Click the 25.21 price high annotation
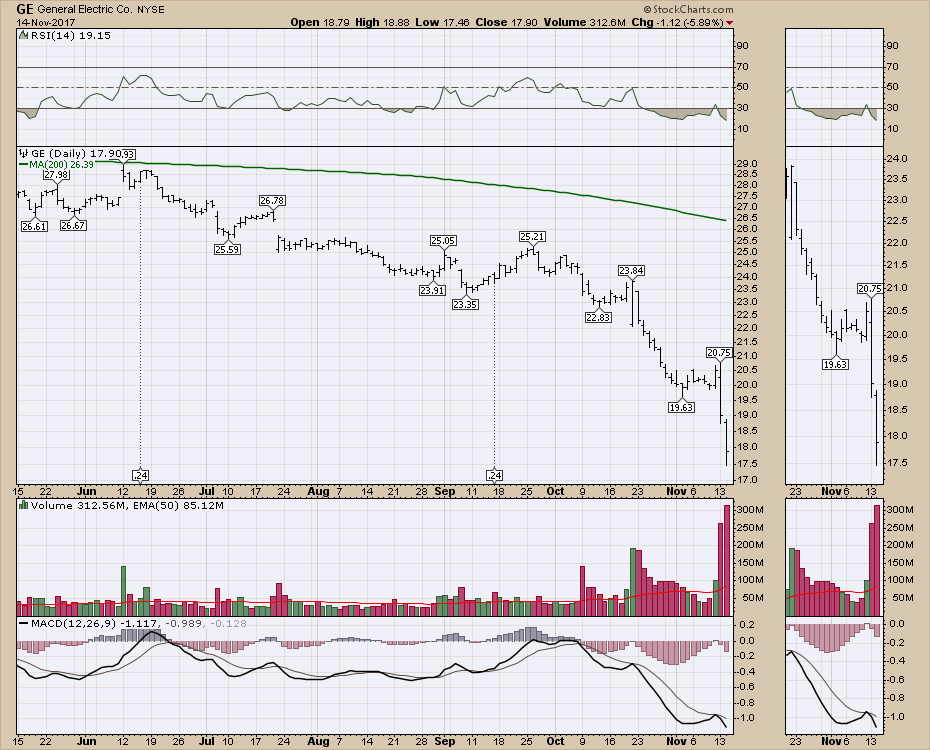 532,237
